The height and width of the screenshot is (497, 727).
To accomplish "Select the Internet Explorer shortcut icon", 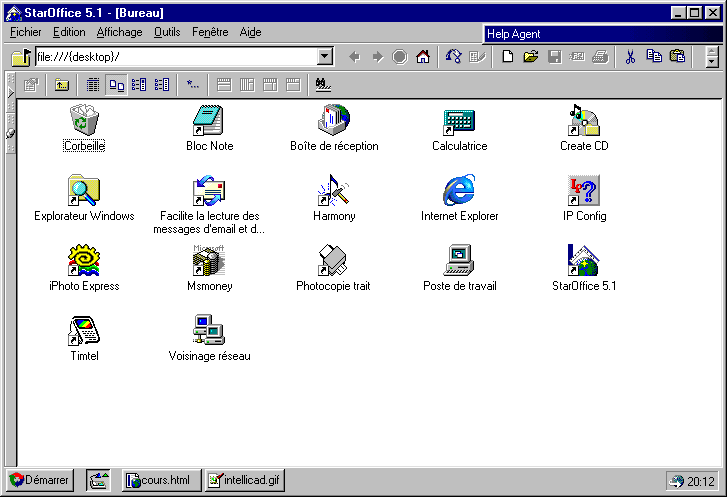I will click(459, 192).
